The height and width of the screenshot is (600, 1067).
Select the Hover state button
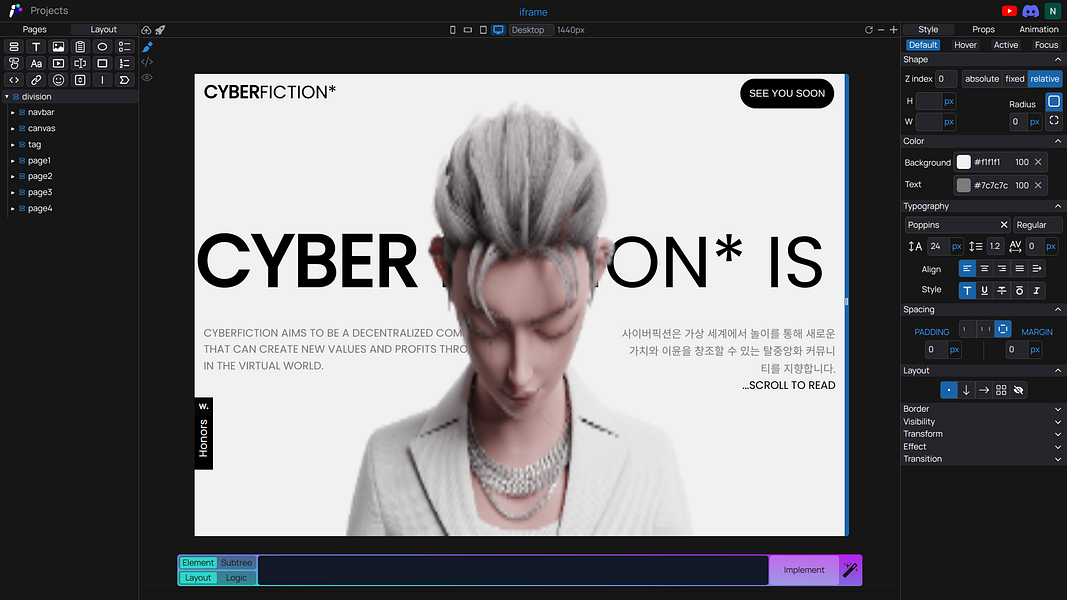pyautogui.click(x=965, y=44)
